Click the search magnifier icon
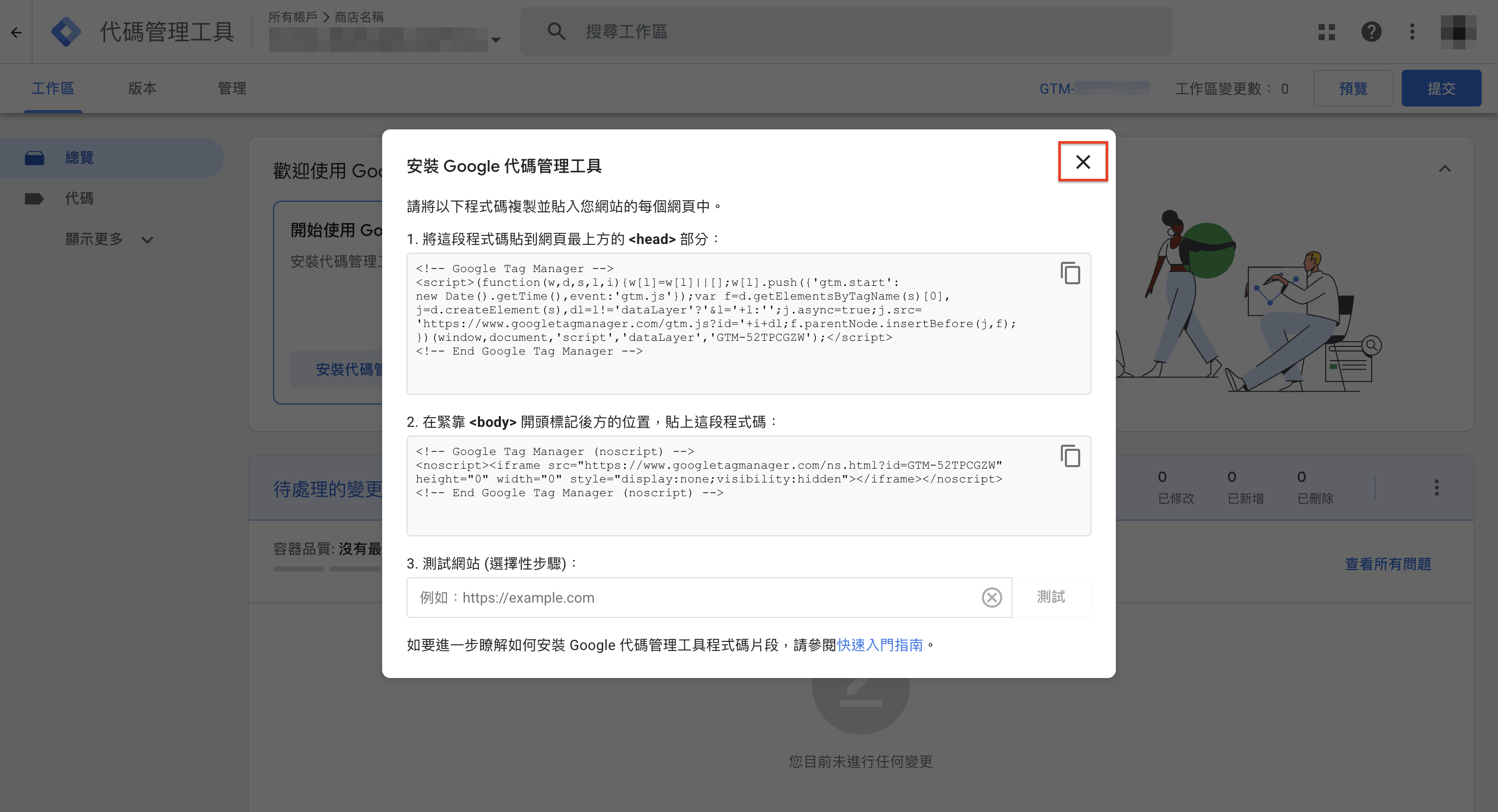The image size is (1498, 812). pyautogui.click(x=556, y=32)
